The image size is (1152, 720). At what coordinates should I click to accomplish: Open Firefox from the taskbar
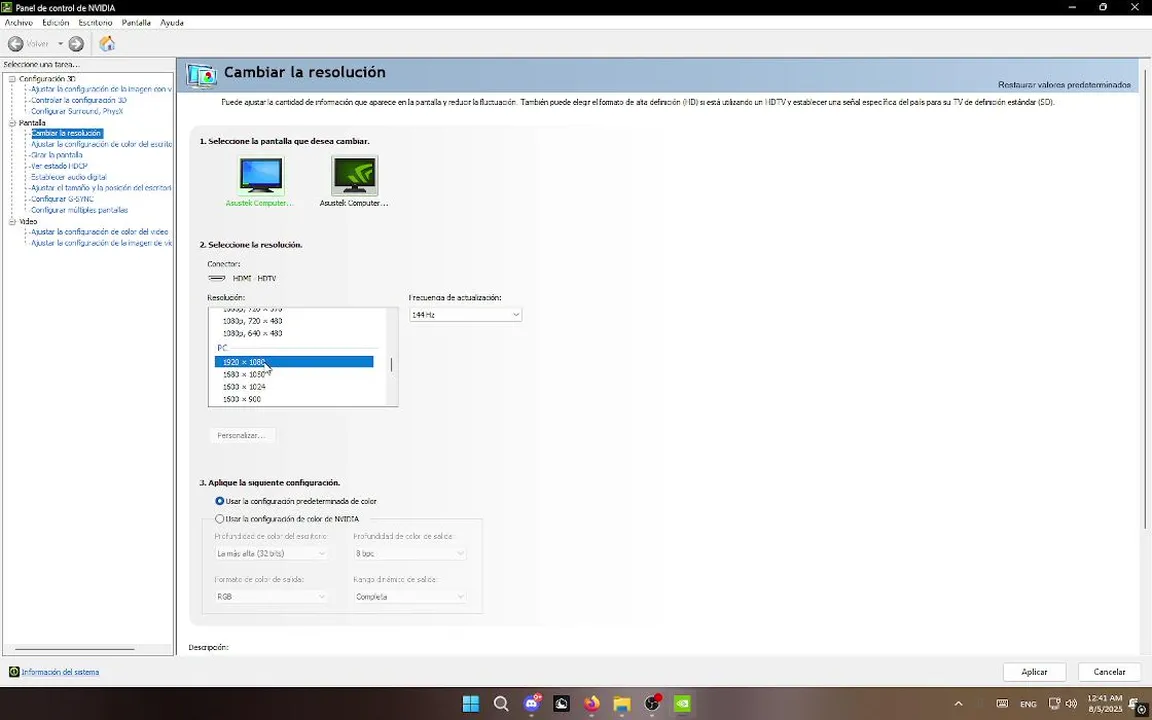click(591, 704)
